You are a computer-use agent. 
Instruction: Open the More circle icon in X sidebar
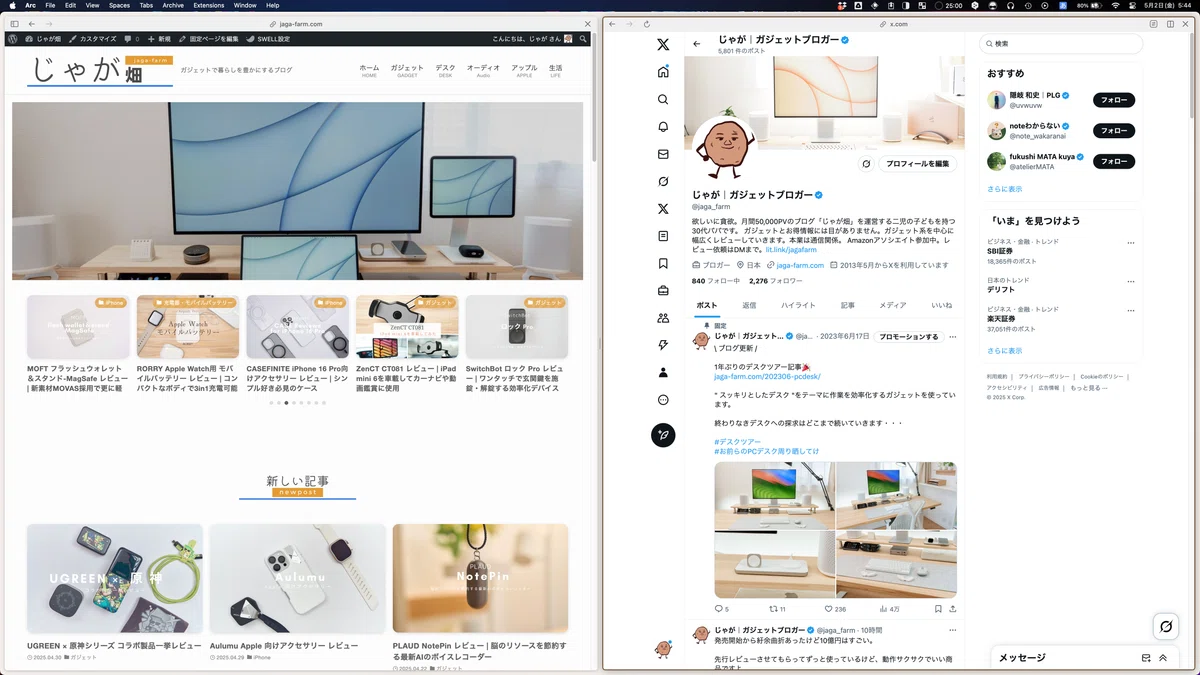[x=663, y=400]
